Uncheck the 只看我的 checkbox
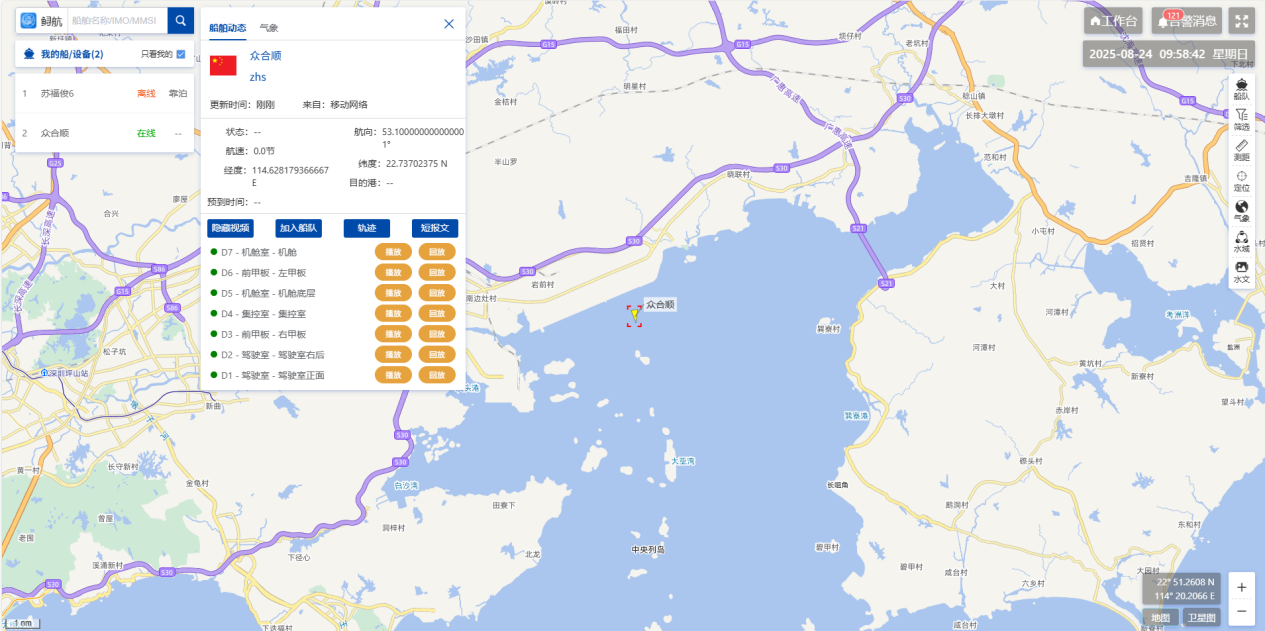Screen dimensions: 1265x631 click(x=181, y=54)
